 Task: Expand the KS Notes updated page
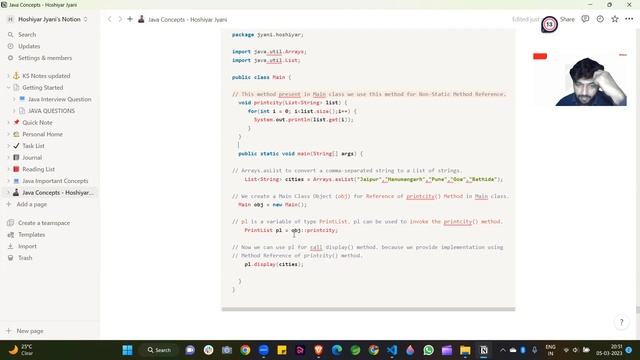[8, 76]
